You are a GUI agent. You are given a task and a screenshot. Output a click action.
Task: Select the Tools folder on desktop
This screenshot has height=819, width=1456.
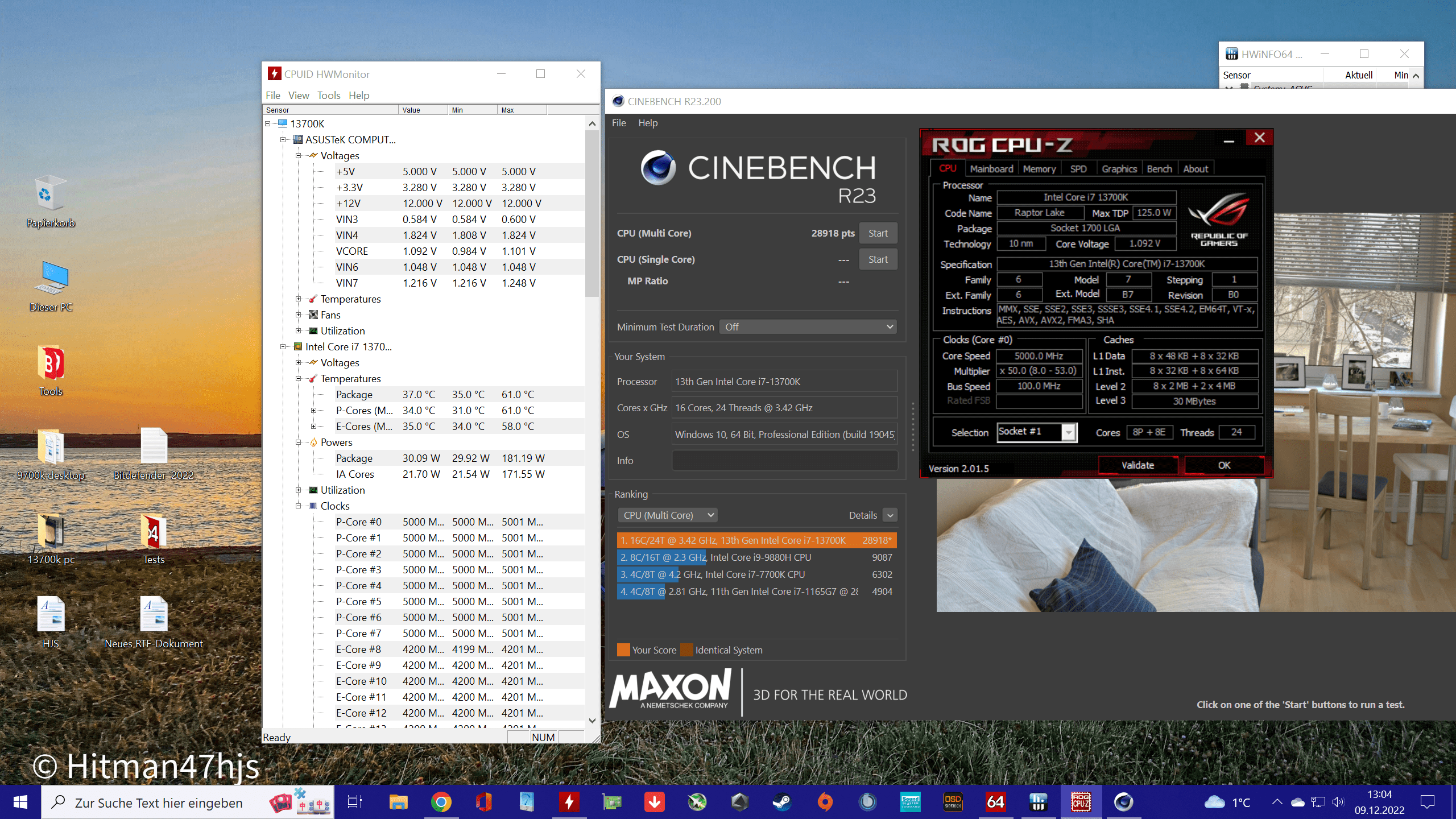(51, 370)
